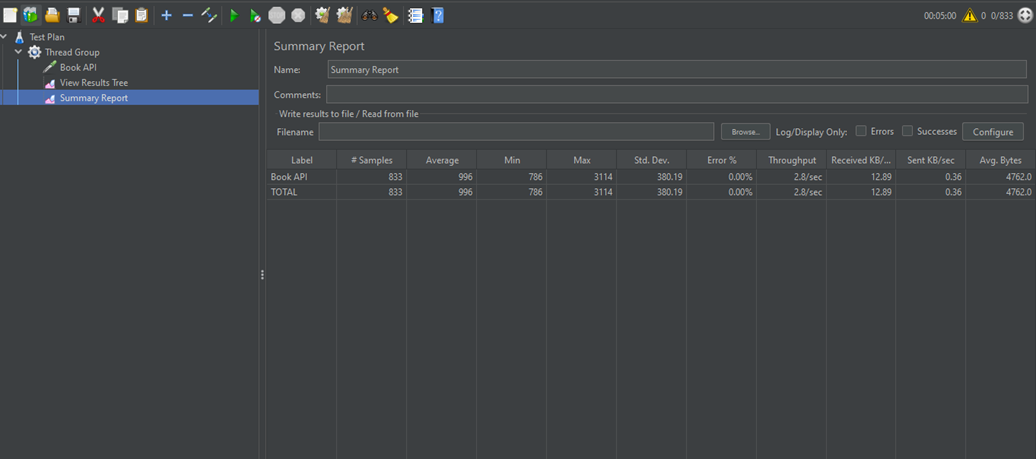Screen dimensions: 1036x459
Task: Click the thread status icon at top right
Action: [x=1025, y=15]
